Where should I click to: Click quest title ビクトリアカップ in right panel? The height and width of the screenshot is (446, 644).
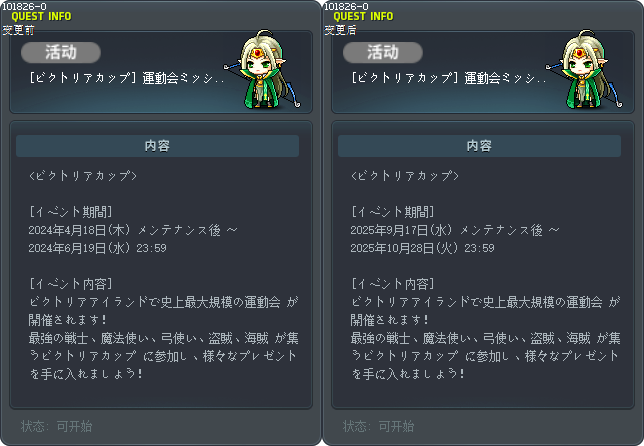[x=449, y=78]
